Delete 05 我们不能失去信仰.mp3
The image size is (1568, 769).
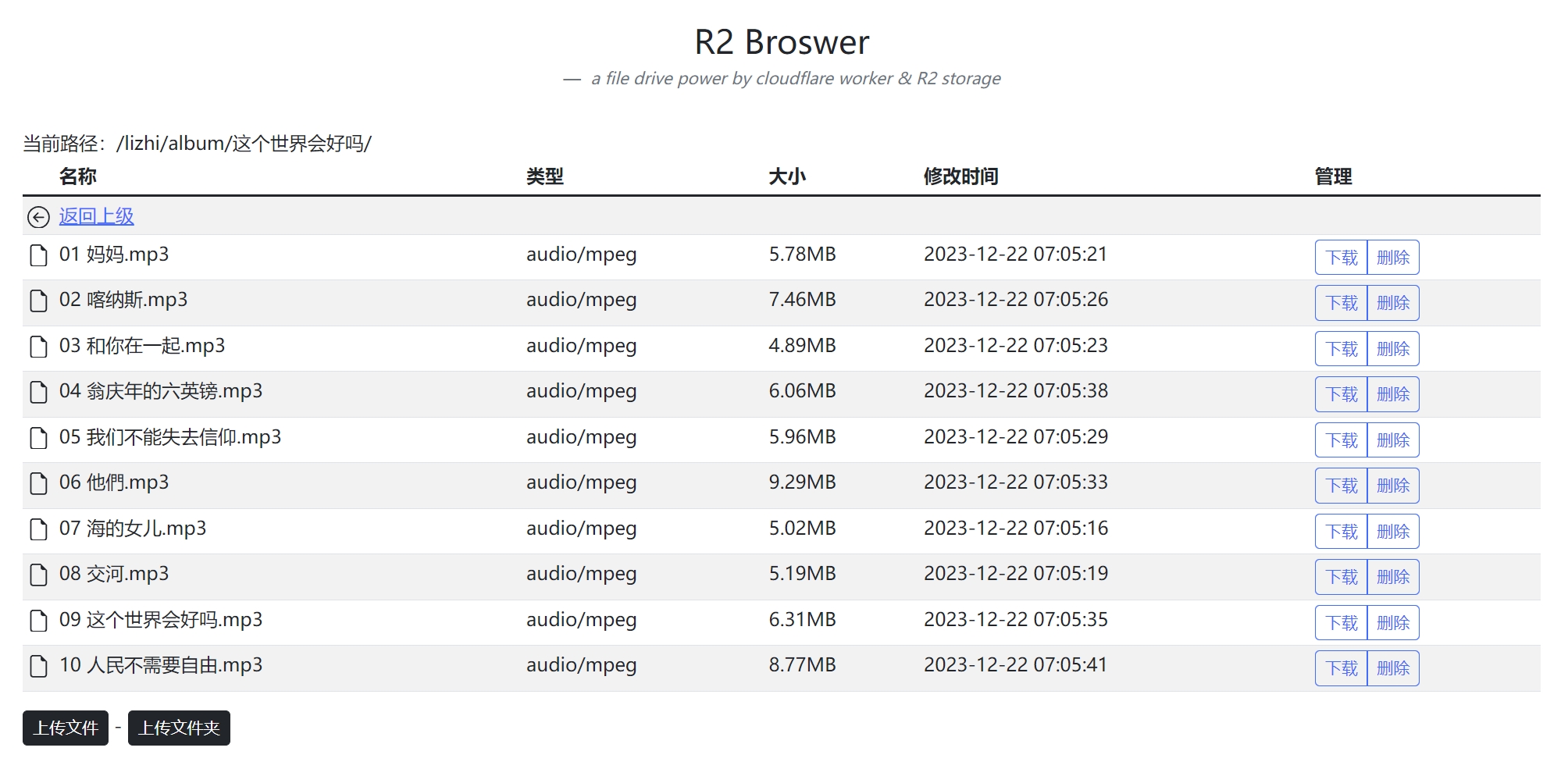(1393, 440)
